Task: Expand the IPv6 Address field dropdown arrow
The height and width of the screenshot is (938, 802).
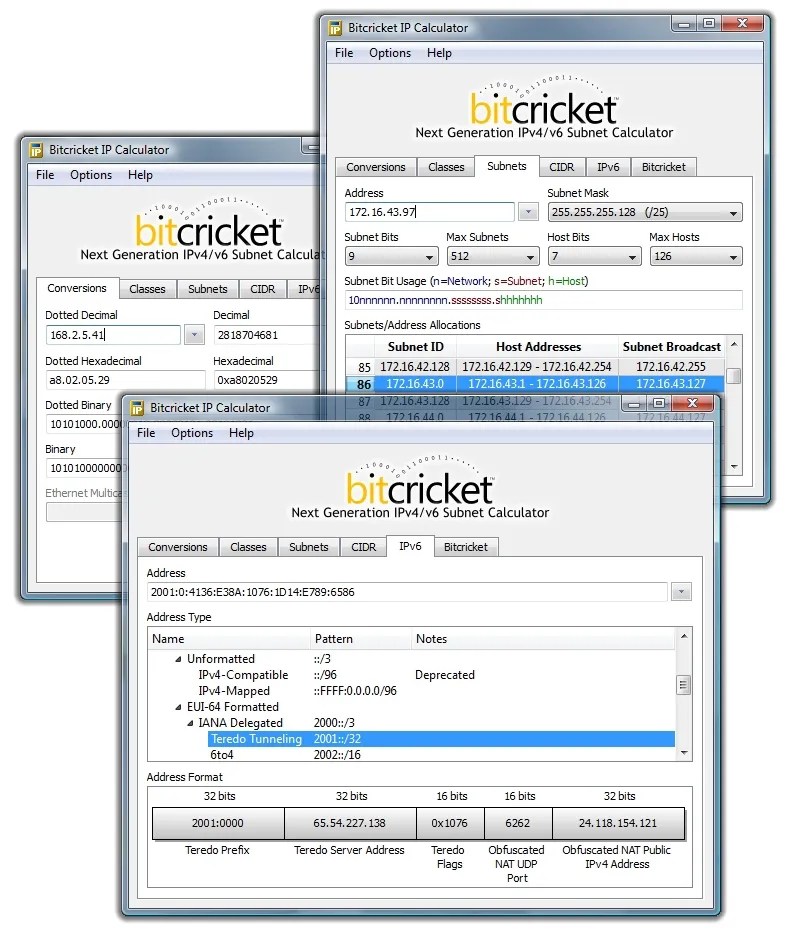Action: [x=681, y=591]
